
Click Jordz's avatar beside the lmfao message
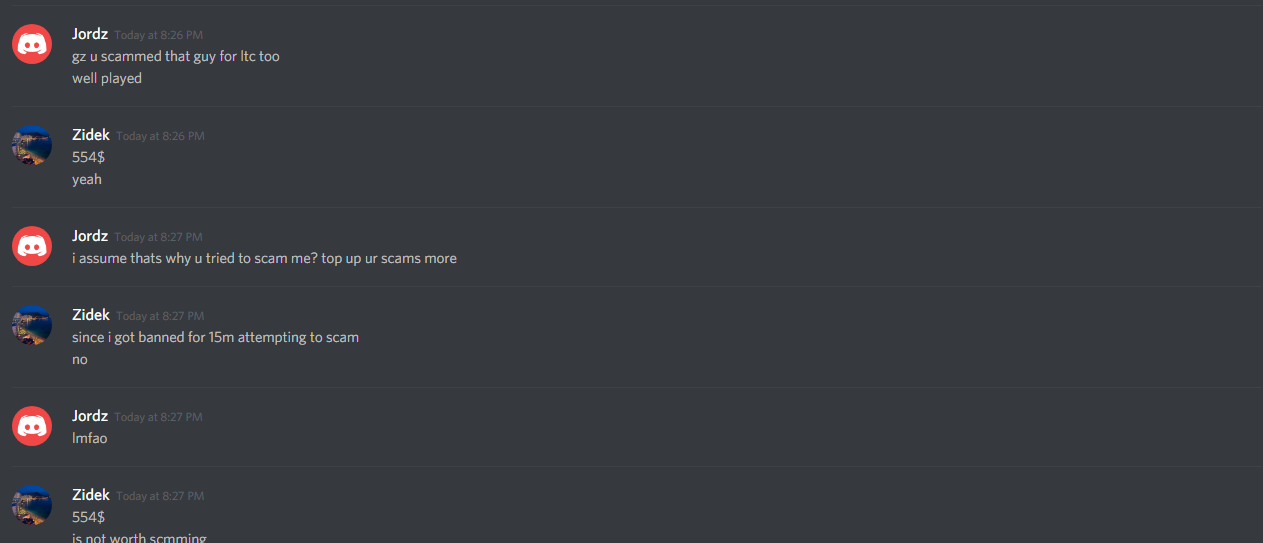(x=32, y=426)
